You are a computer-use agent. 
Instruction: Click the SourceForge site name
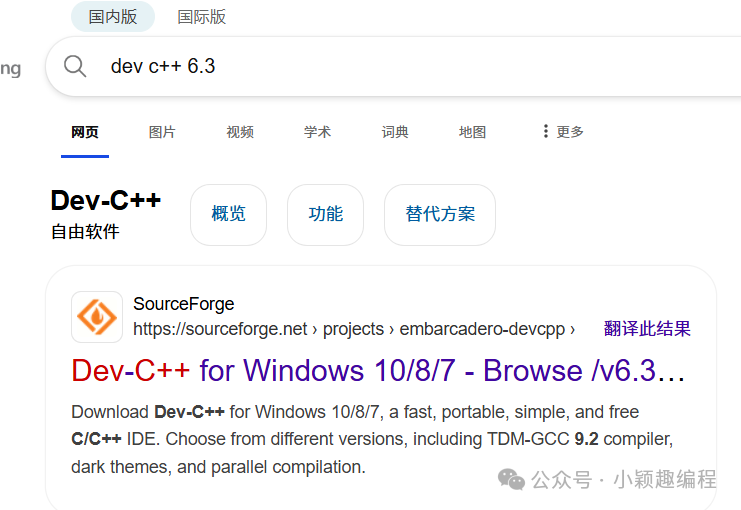click(x=184, y=304)
